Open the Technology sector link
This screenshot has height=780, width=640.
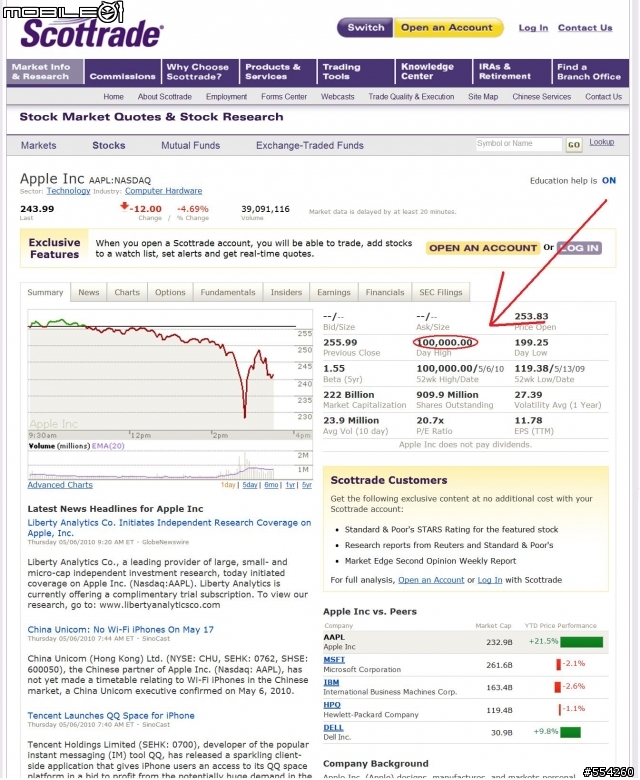coord(68,191)
